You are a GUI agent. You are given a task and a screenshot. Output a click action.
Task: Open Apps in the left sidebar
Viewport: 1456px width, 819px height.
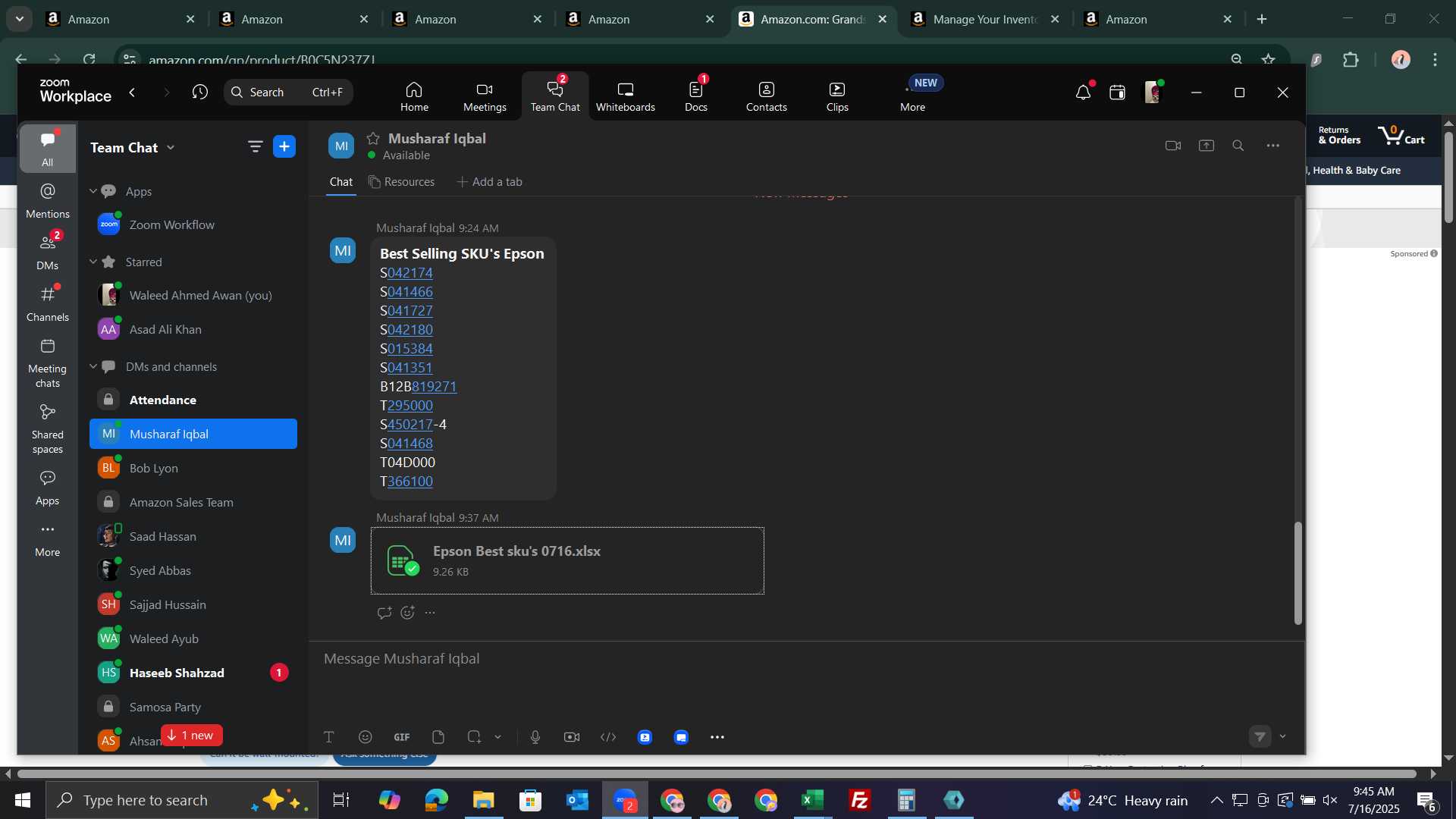coord(47,488)
